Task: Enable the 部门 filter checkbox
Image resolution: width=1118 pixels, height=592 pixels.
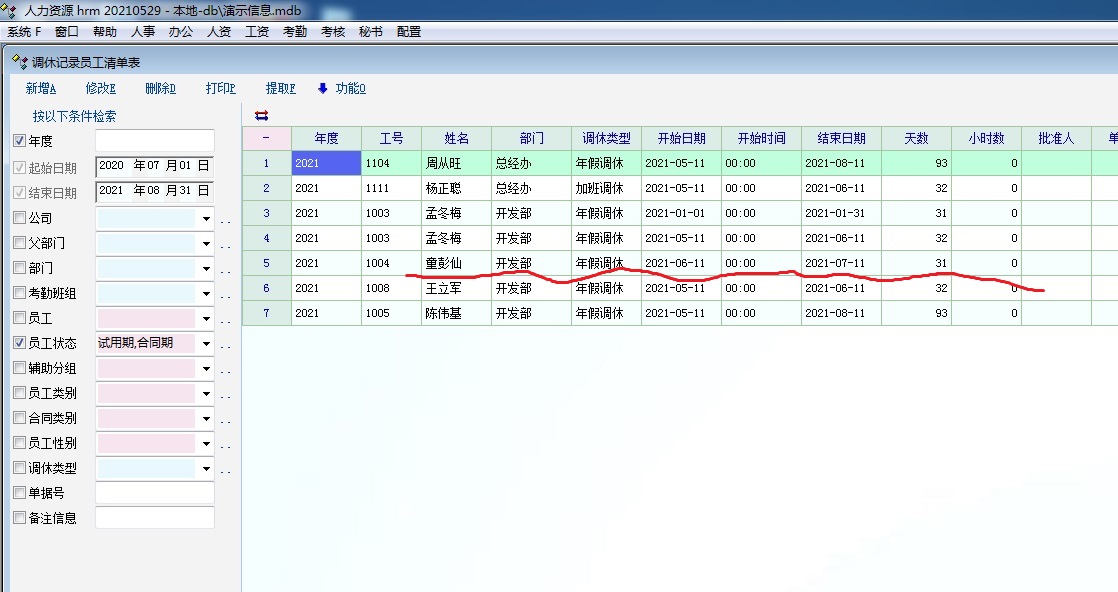Action: 19,268
